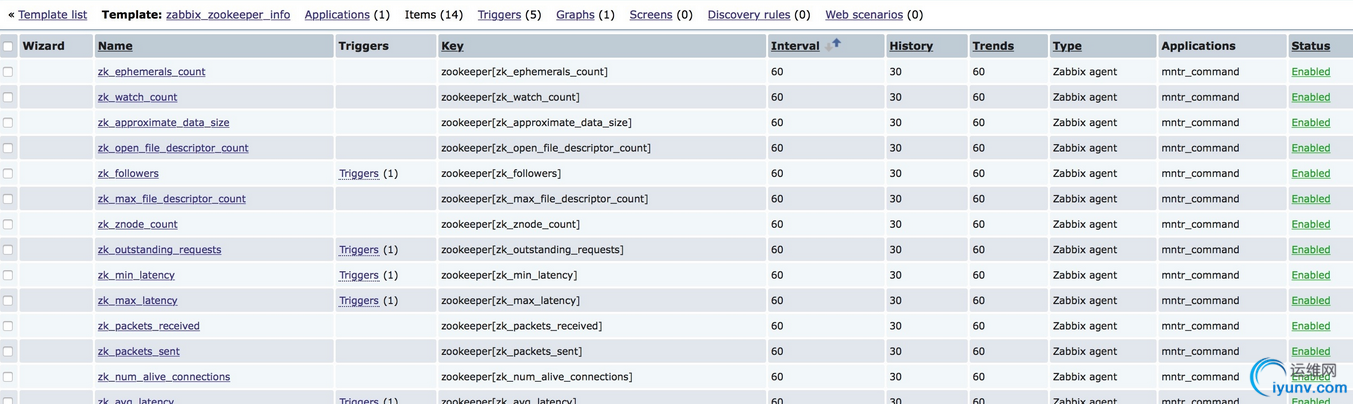Disable zk_open_file_descriptor_count via its Enabled link
Viewport: 1353px width, 404px height.
pyautogui.click(x=1311, y=148)
